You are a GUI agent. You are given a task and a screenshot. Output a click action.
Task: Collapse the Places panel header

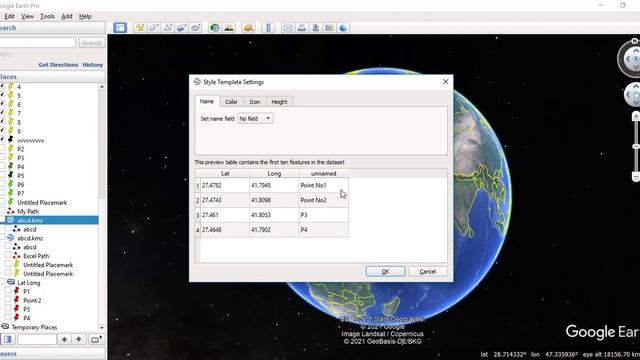click(x=52, y=77)
